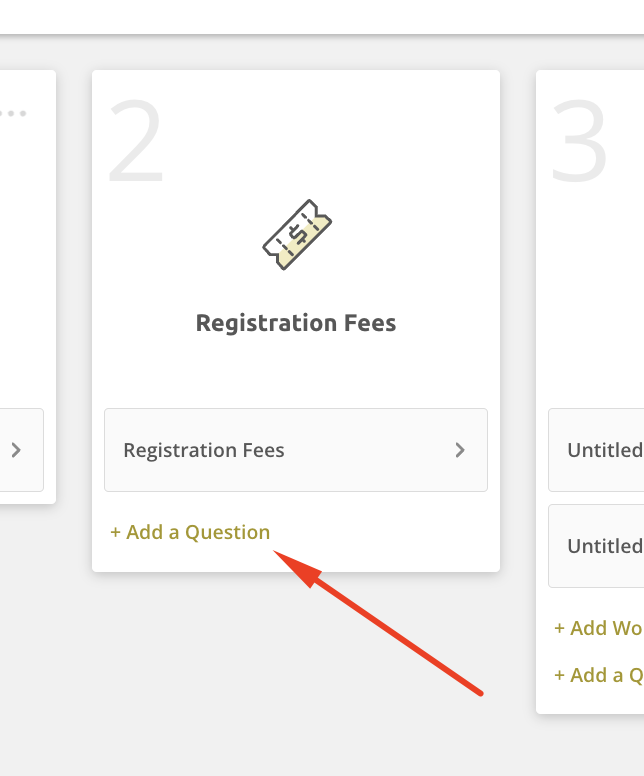The height and width of the screenshot is (776, 644).
Task: Click the bold Registration Fees heading
Action: click(296, 323)
